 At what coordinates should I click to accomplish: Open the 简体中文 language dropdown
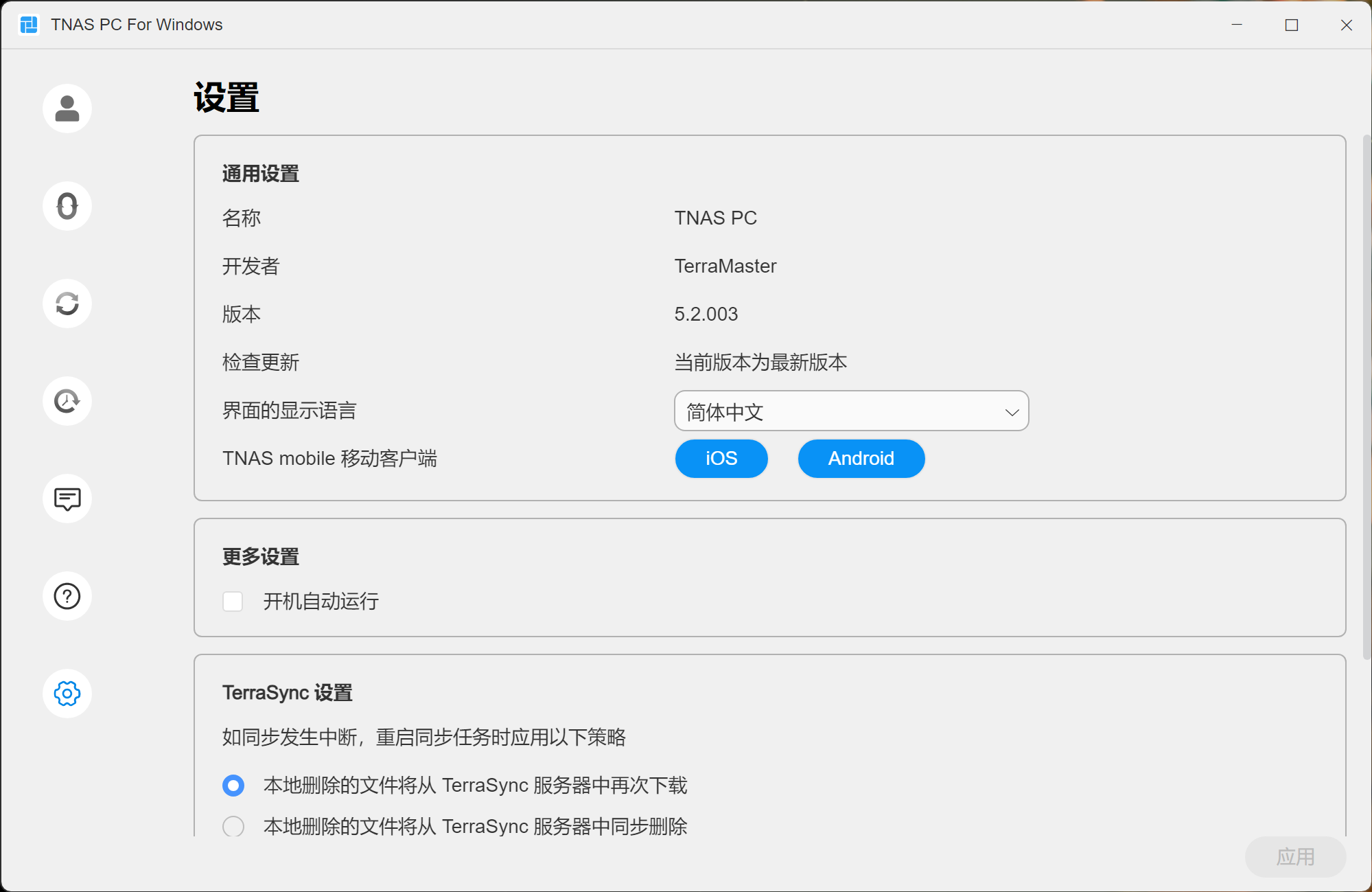coord(851,411)
